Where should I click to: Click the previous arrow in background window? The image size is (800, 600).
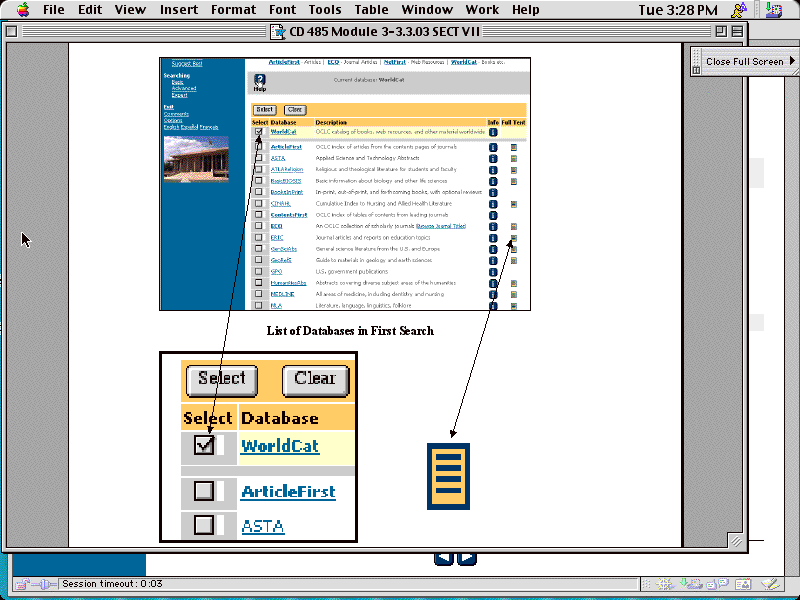pyautogui.click(x=443, y=559)
